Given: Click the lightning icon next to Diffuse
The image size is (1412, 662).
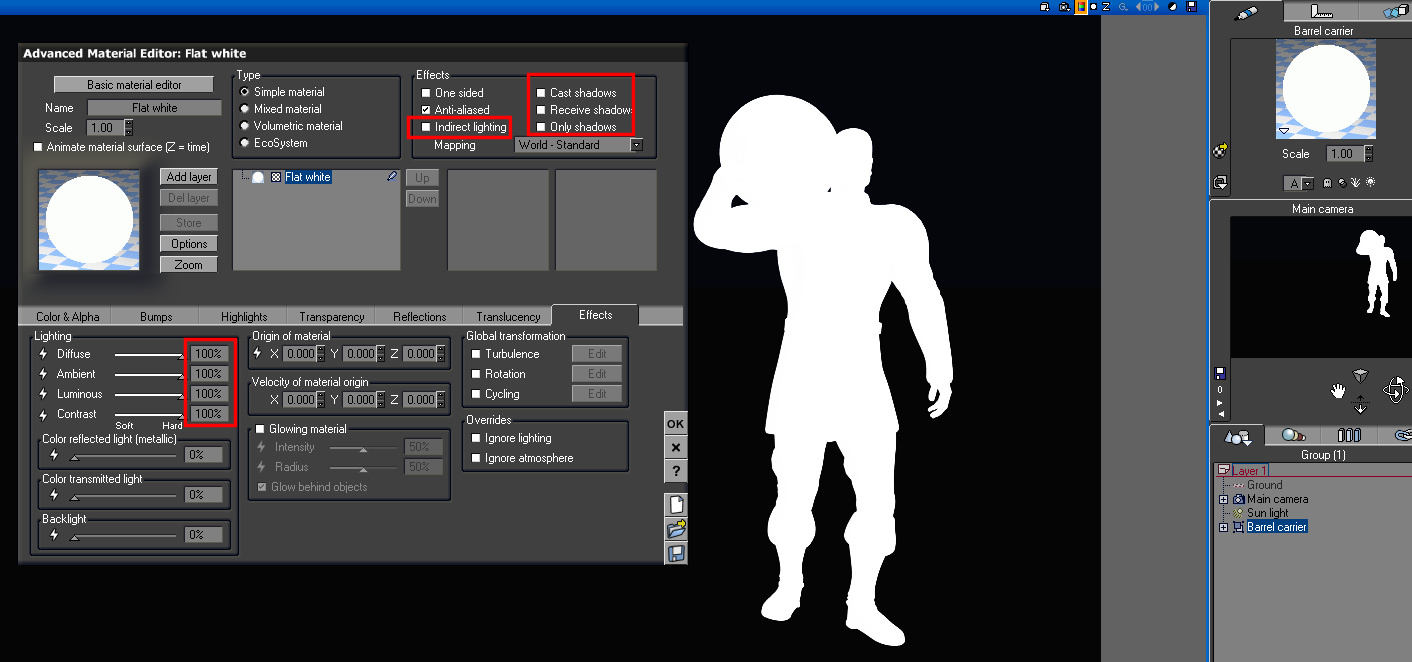Looking at the screenshot, I should pyautogui.click(x=43, y=354).
